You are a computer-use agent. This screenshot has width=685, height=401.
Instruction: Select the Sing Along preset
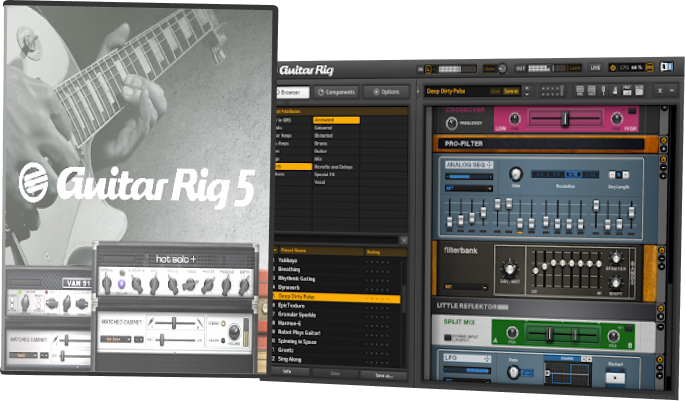(x=289, y=359)
